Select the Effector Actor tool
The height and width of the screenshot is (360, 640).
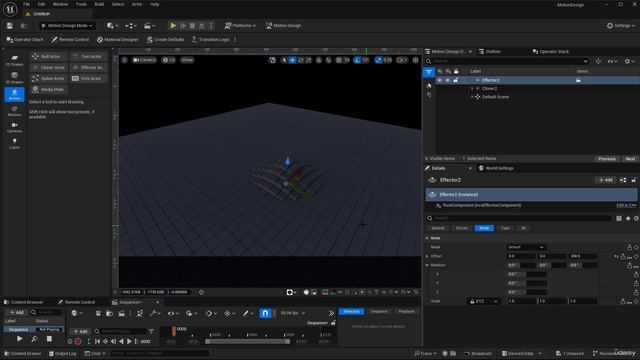pyautogui.click(x=88, y=67)
